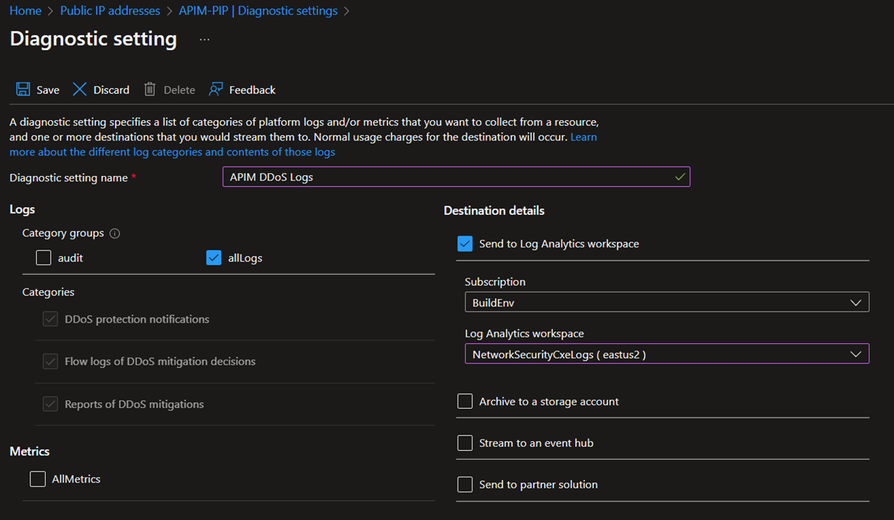Click the Delete trash can icon
The height and width of the screenshot is (520, 894).
coord(149,89)
